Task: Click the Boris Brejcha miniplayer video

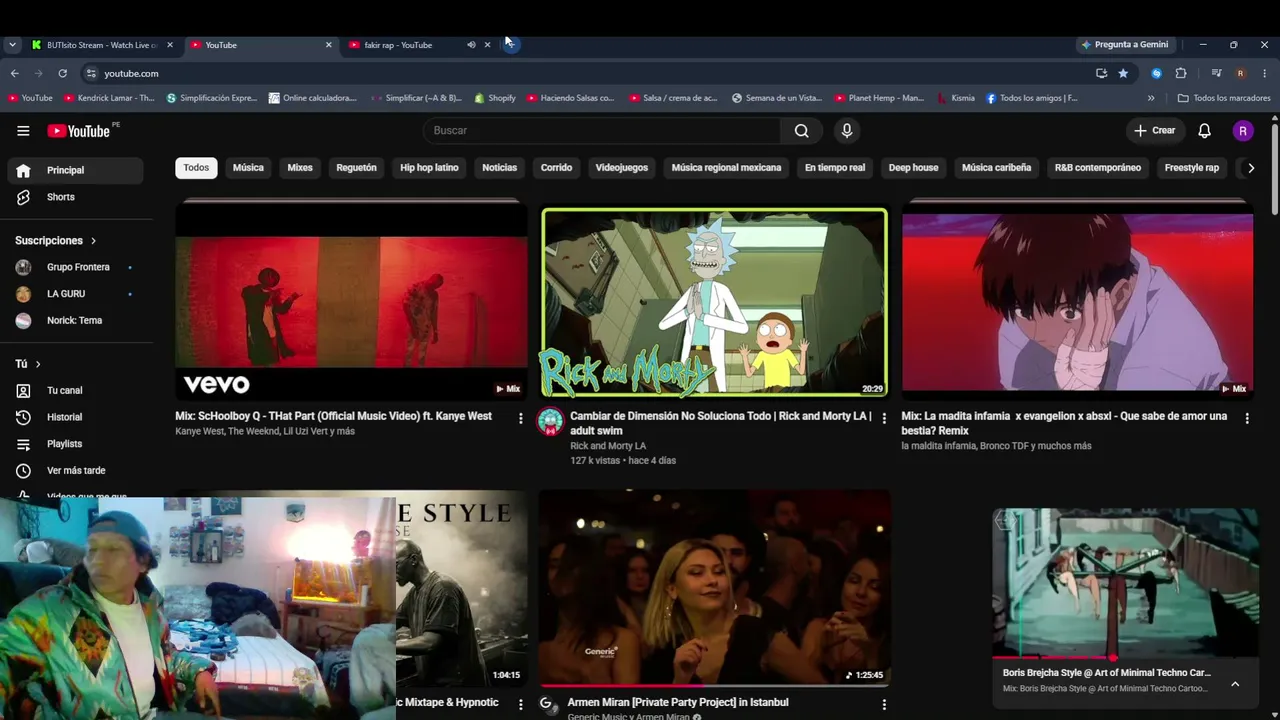Action: [1125, 582]
